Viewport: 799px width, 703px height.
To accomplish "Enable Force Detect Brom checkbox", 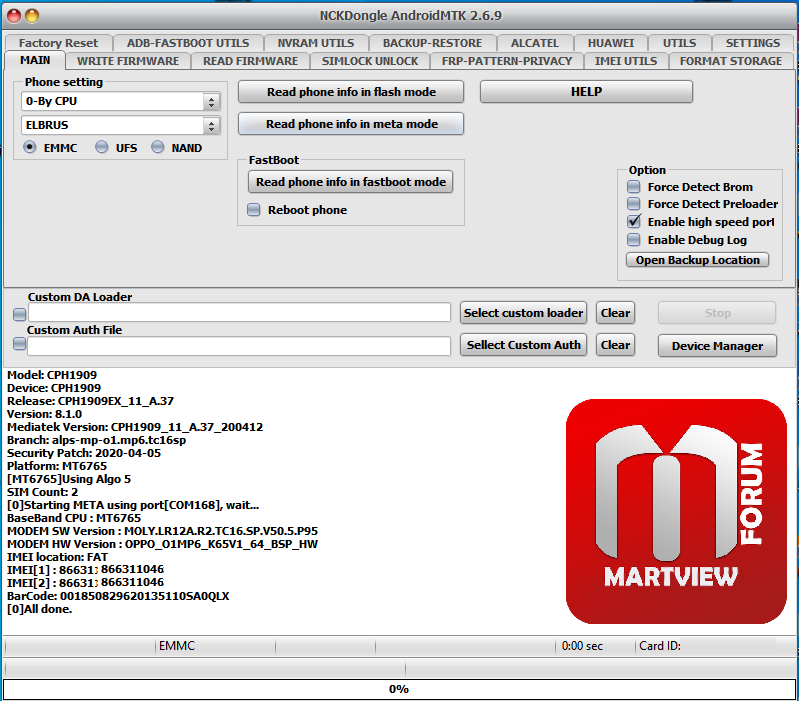I will point(633,187).
